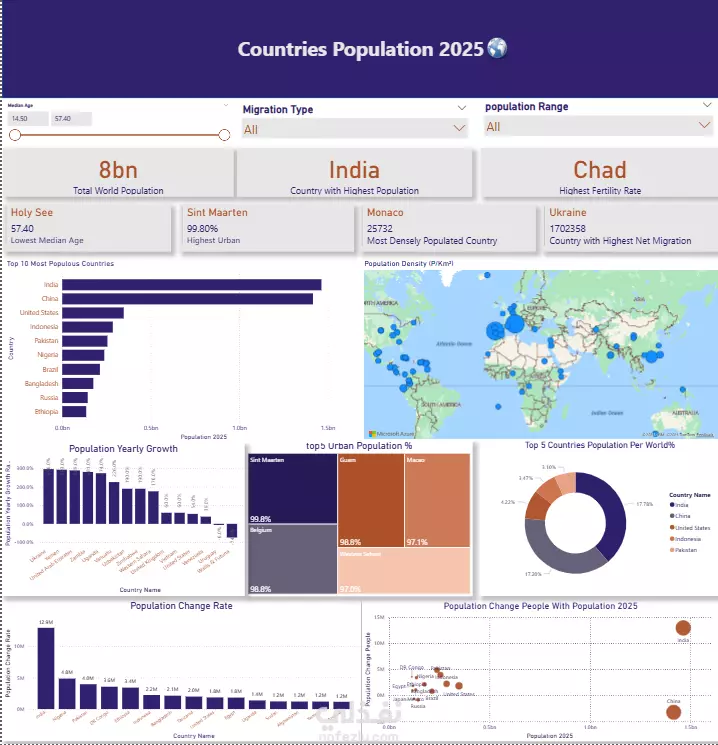This screenshot has height=745, width=718.
Task: Click the China bubble in scatter chart
Action: pos(673,712)
